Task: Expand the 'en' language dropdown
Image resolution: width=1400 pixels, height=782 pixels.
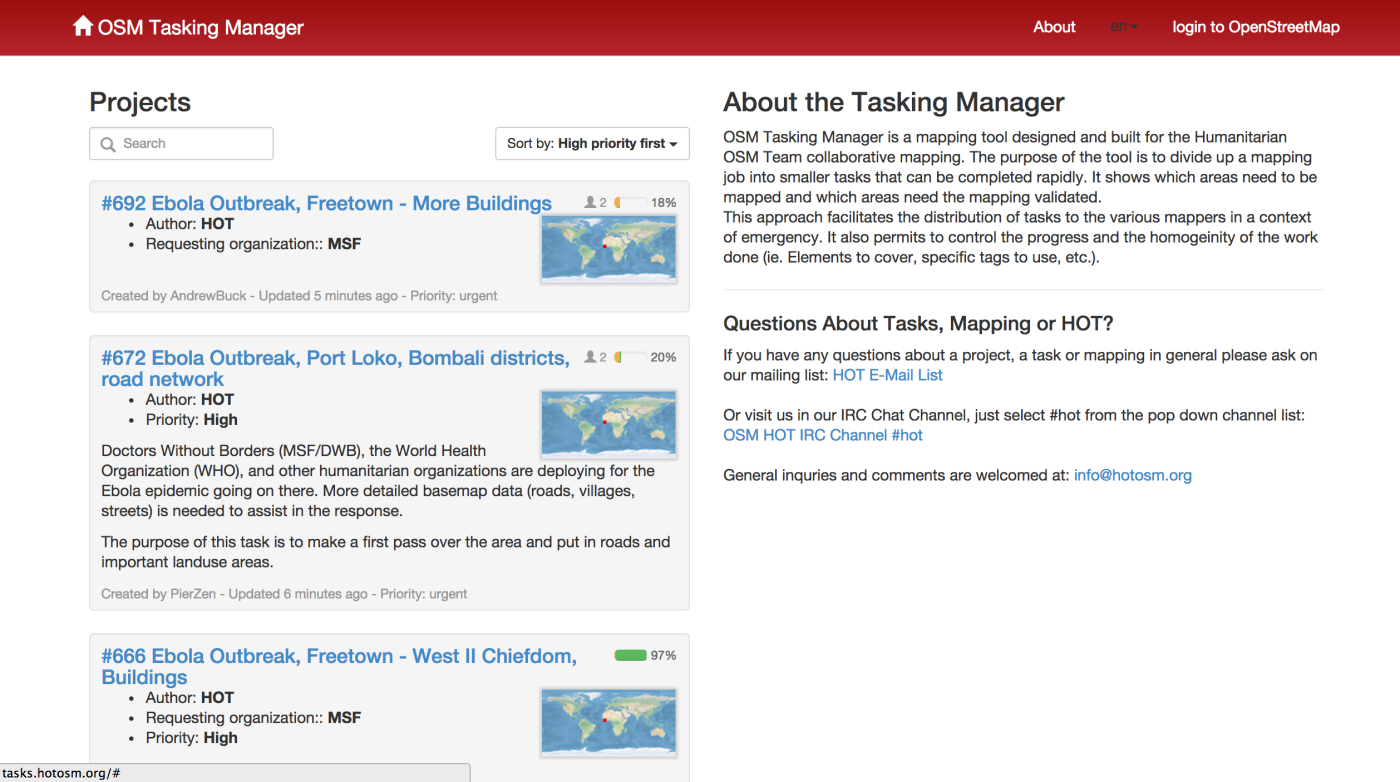Action: (1124, 27)
